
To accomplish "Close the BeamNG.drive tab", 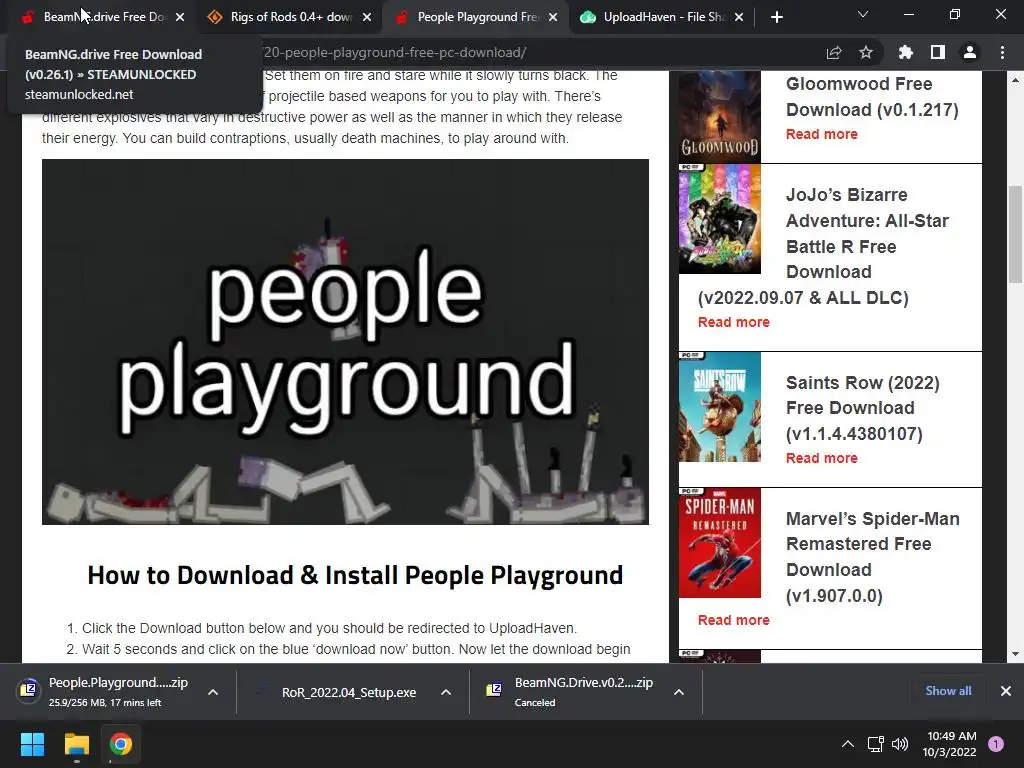I will pyautogui.click(x=180, y=17).
